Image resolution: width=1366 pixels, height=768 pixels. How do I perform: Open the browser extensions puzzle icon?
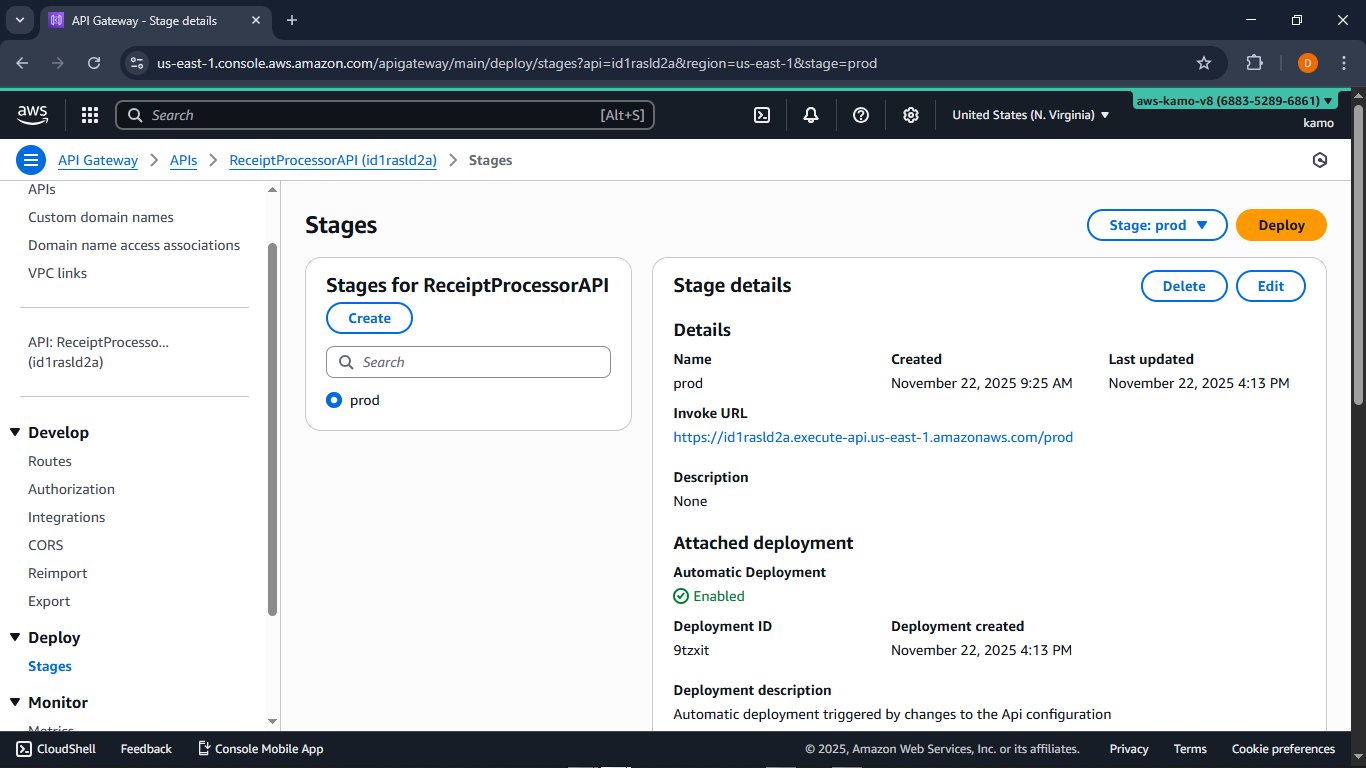1254,63
